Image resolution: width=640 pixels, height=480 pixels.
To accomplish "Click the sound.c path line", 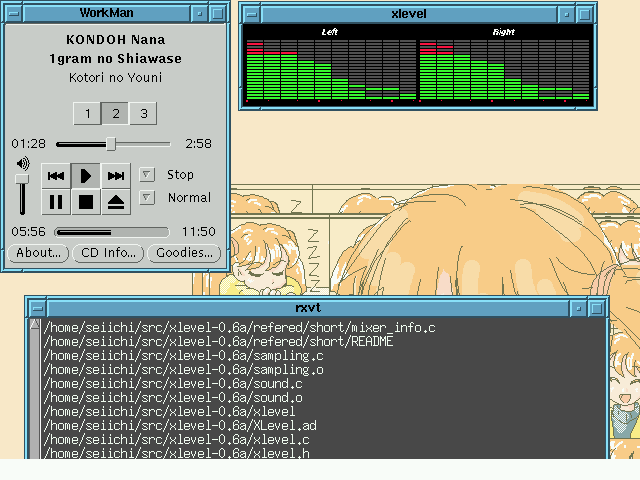I will [x=173, y=384].
